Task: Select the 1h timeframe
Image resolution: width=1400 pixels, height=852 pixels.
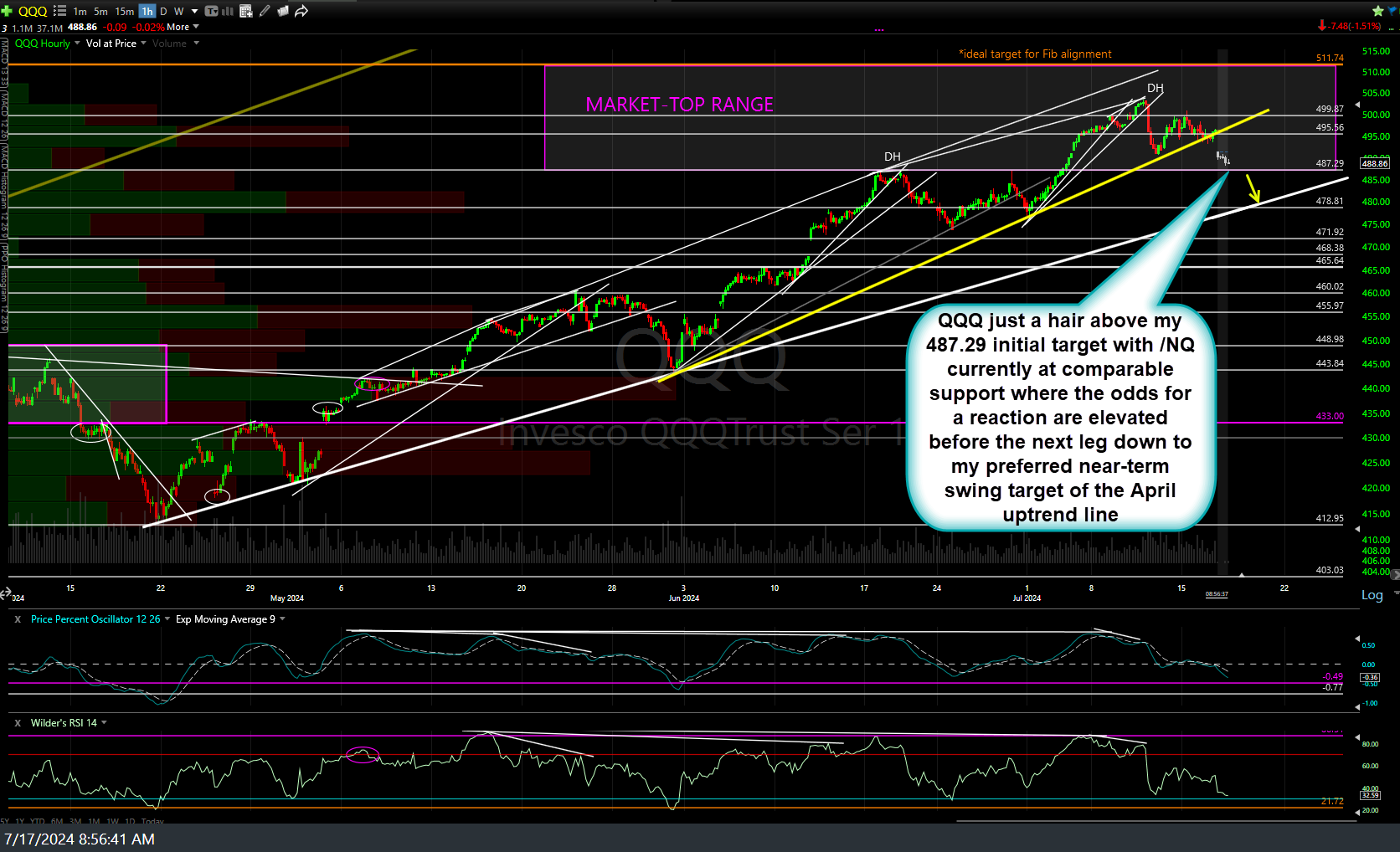Action: (x=147, y=11)
